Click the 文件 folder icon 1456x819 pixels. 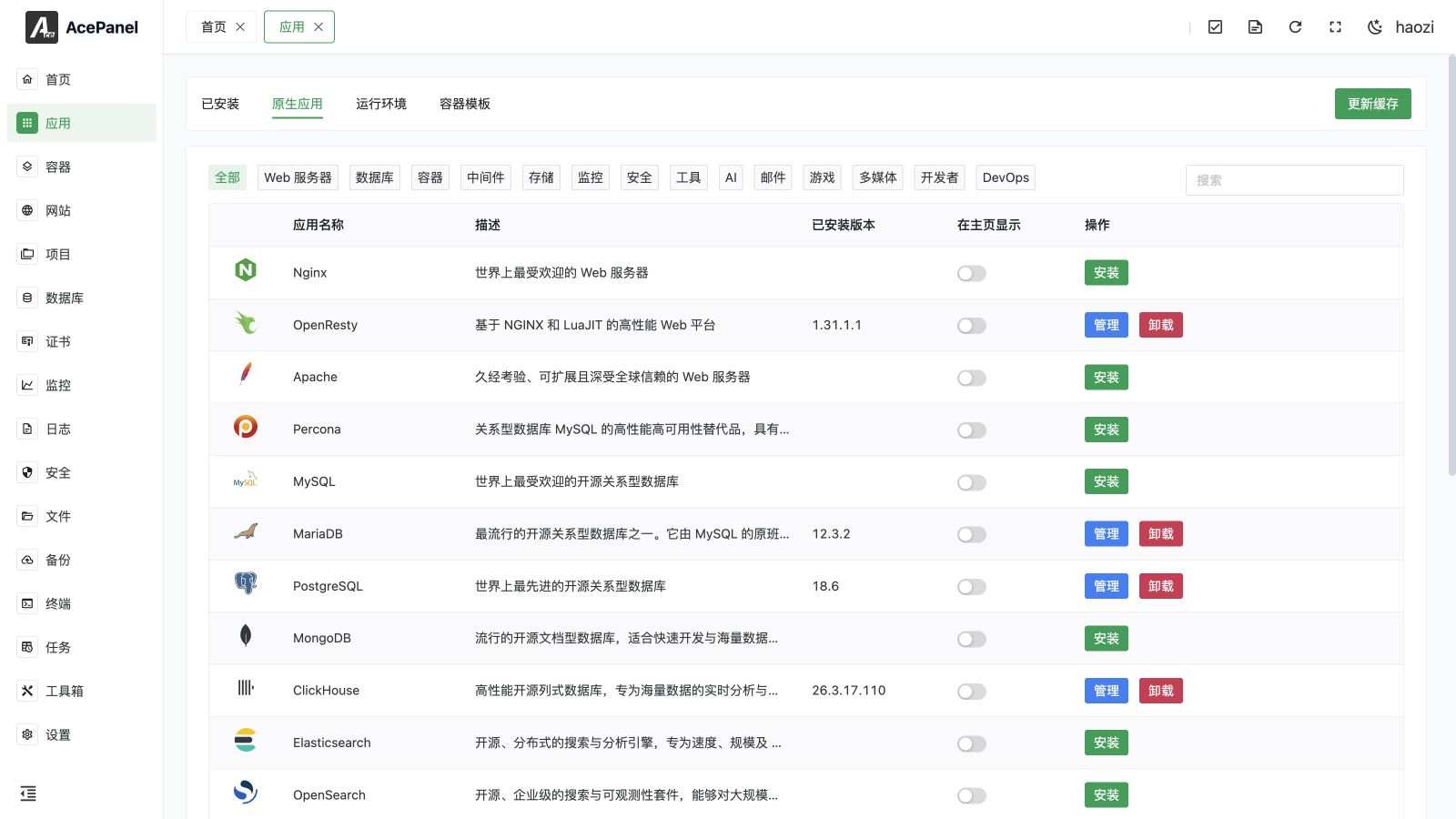pos(27,516)
